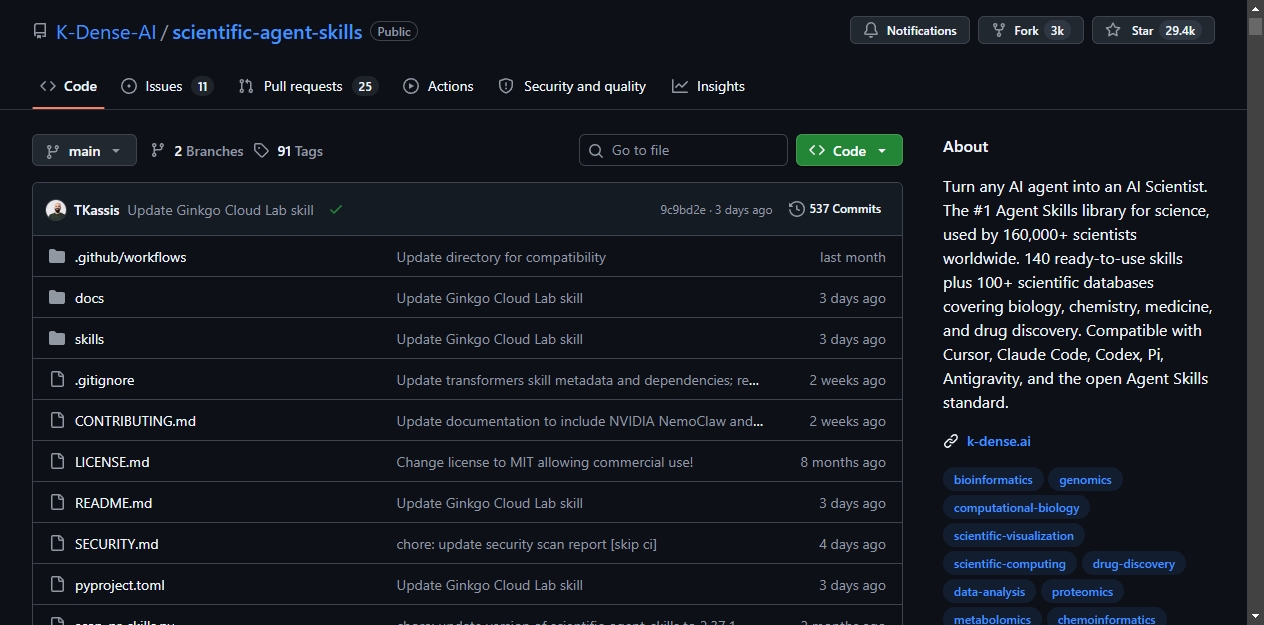Image resolution: width=1264 pixels, height=625 pixels.
Task: Select the bioinformatics topic tag
Action: pyautogui.click(x=993, y=480)
